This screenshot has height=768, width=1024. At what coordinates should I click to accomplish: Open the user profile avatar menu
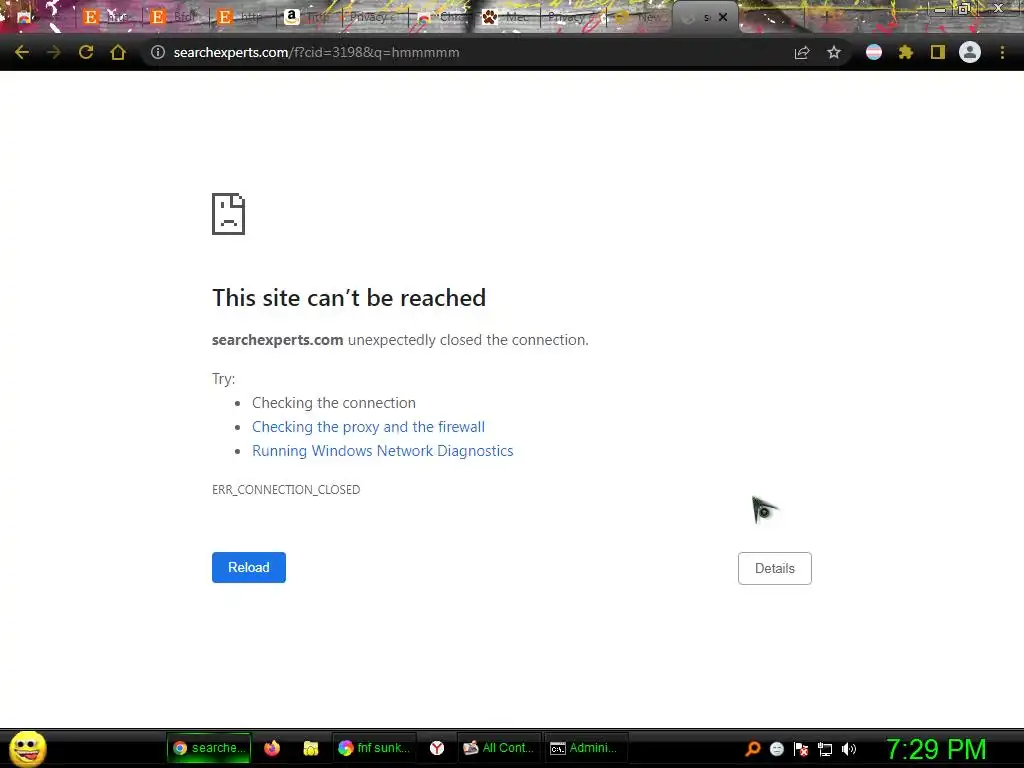tap(970, 52)
